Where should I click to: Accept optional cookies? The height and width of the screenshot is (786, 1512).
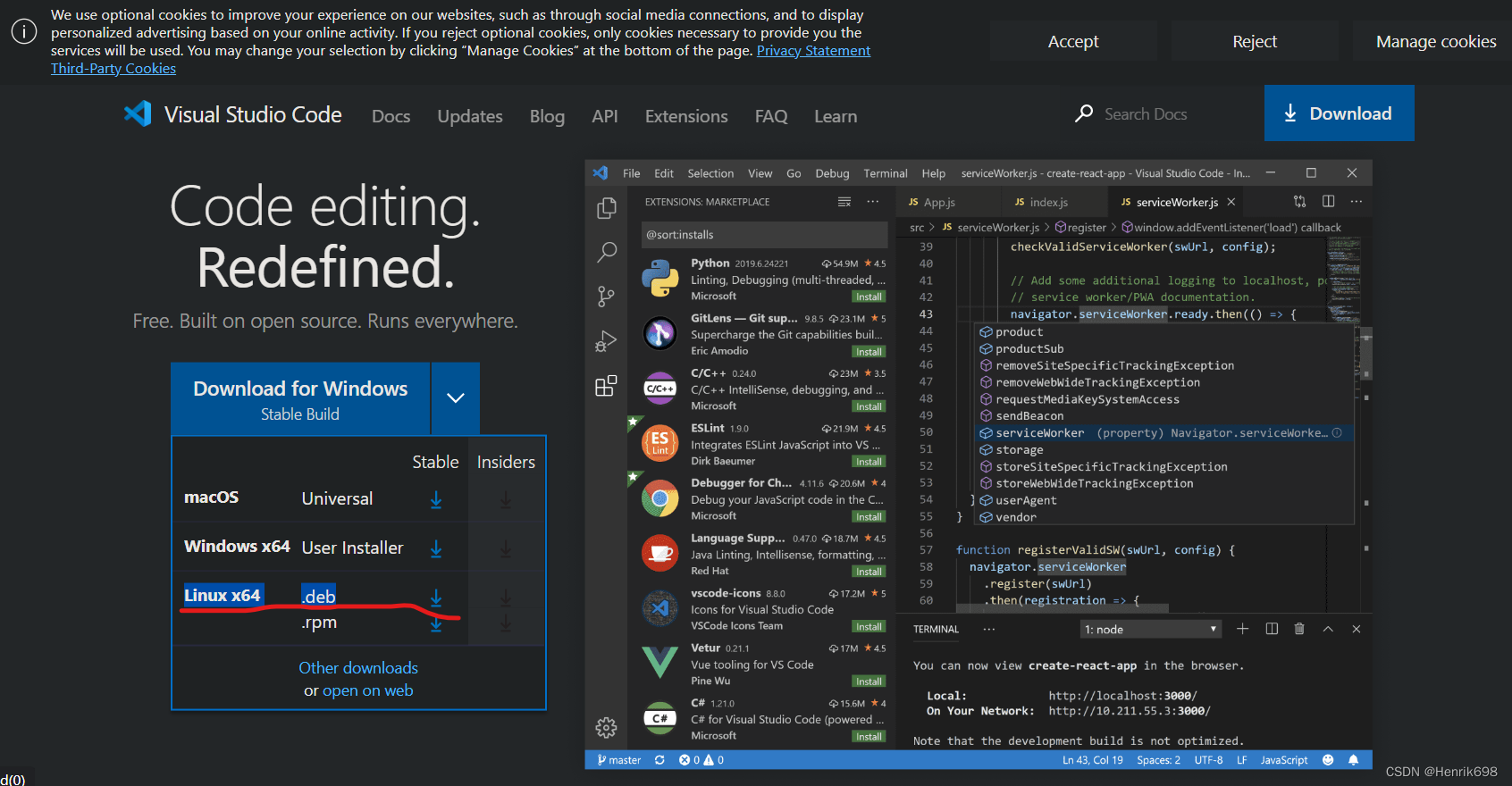pos(1073,41)
